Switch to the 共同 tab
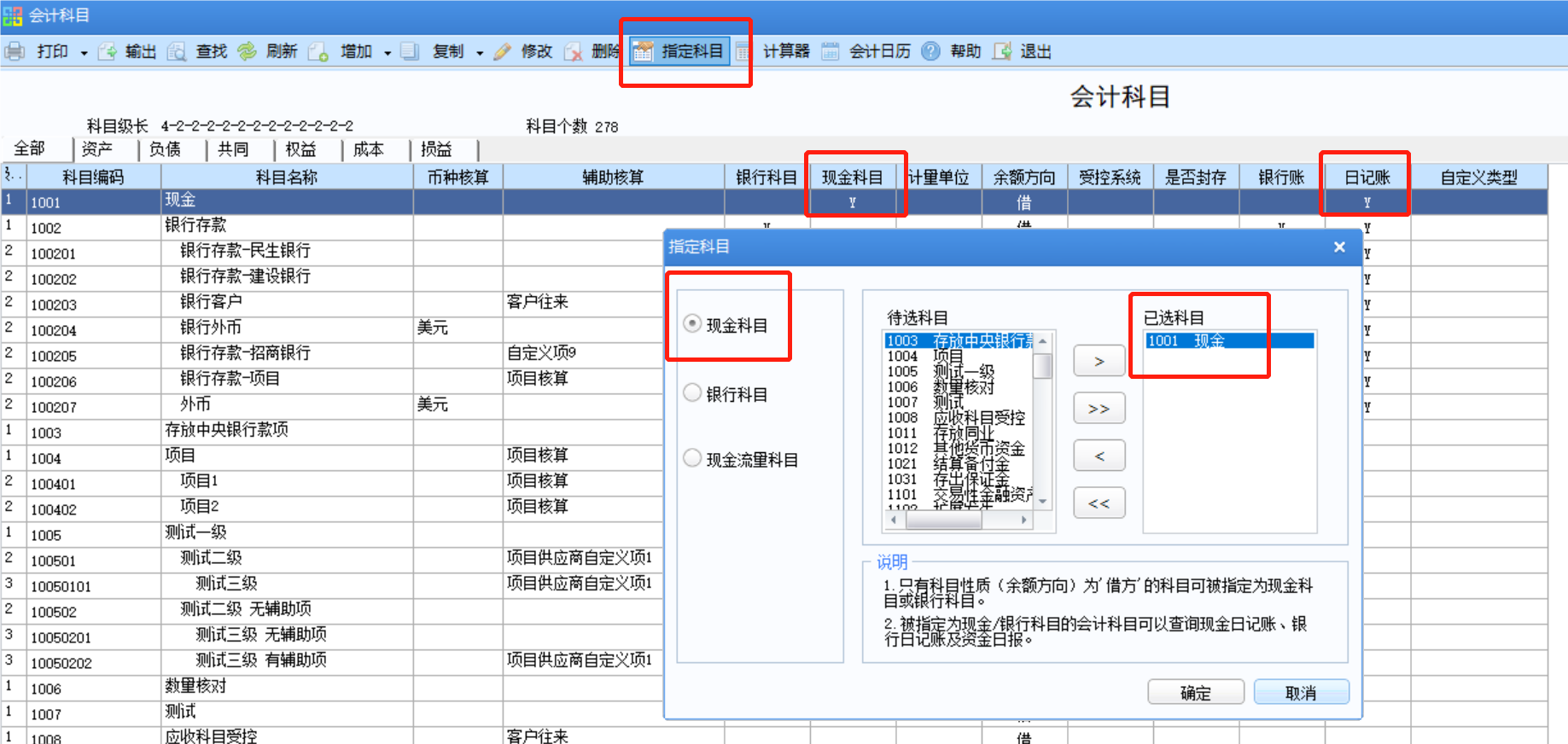Viewport: 1568px width, 744px height. tap(233, 149)
